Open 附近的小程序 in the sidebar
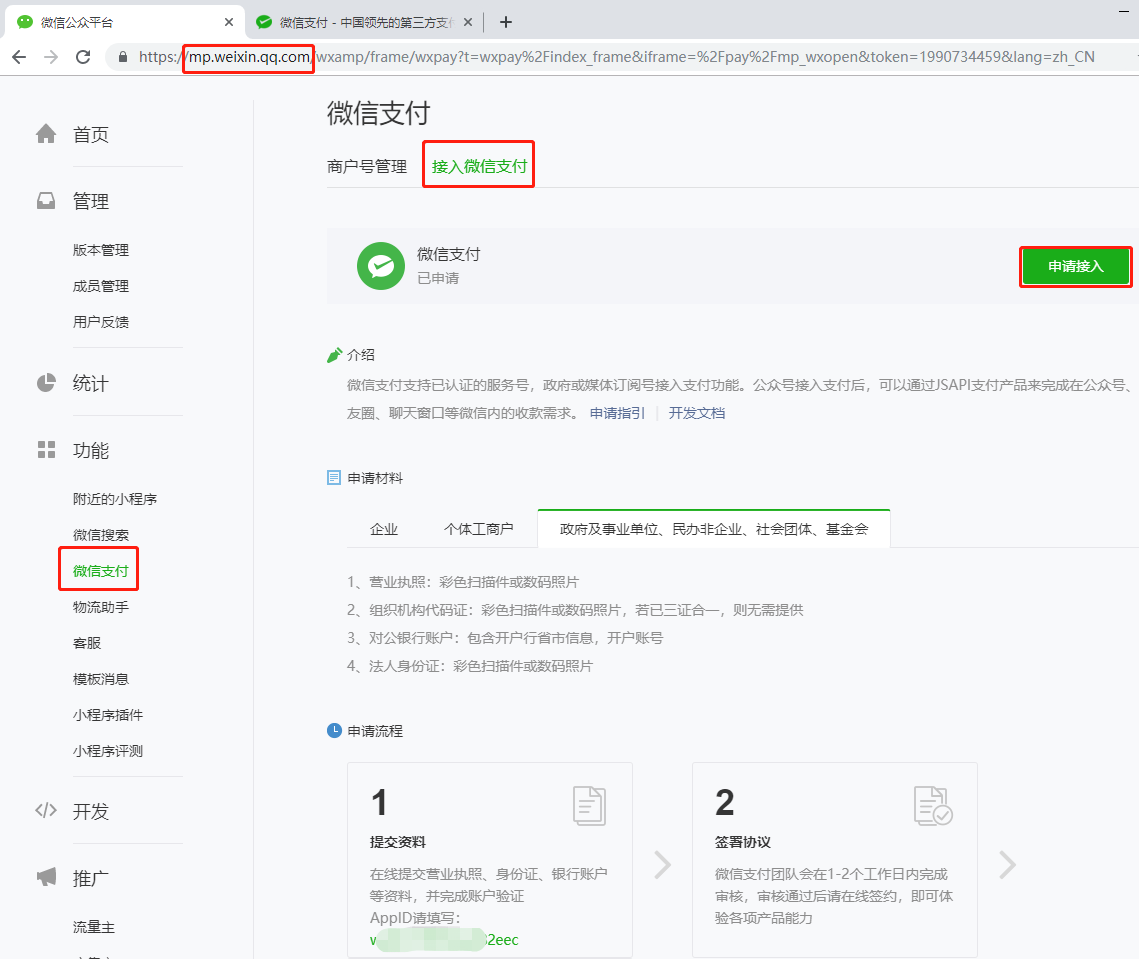Screen dimensions: 1139x959 click(115, 499)
